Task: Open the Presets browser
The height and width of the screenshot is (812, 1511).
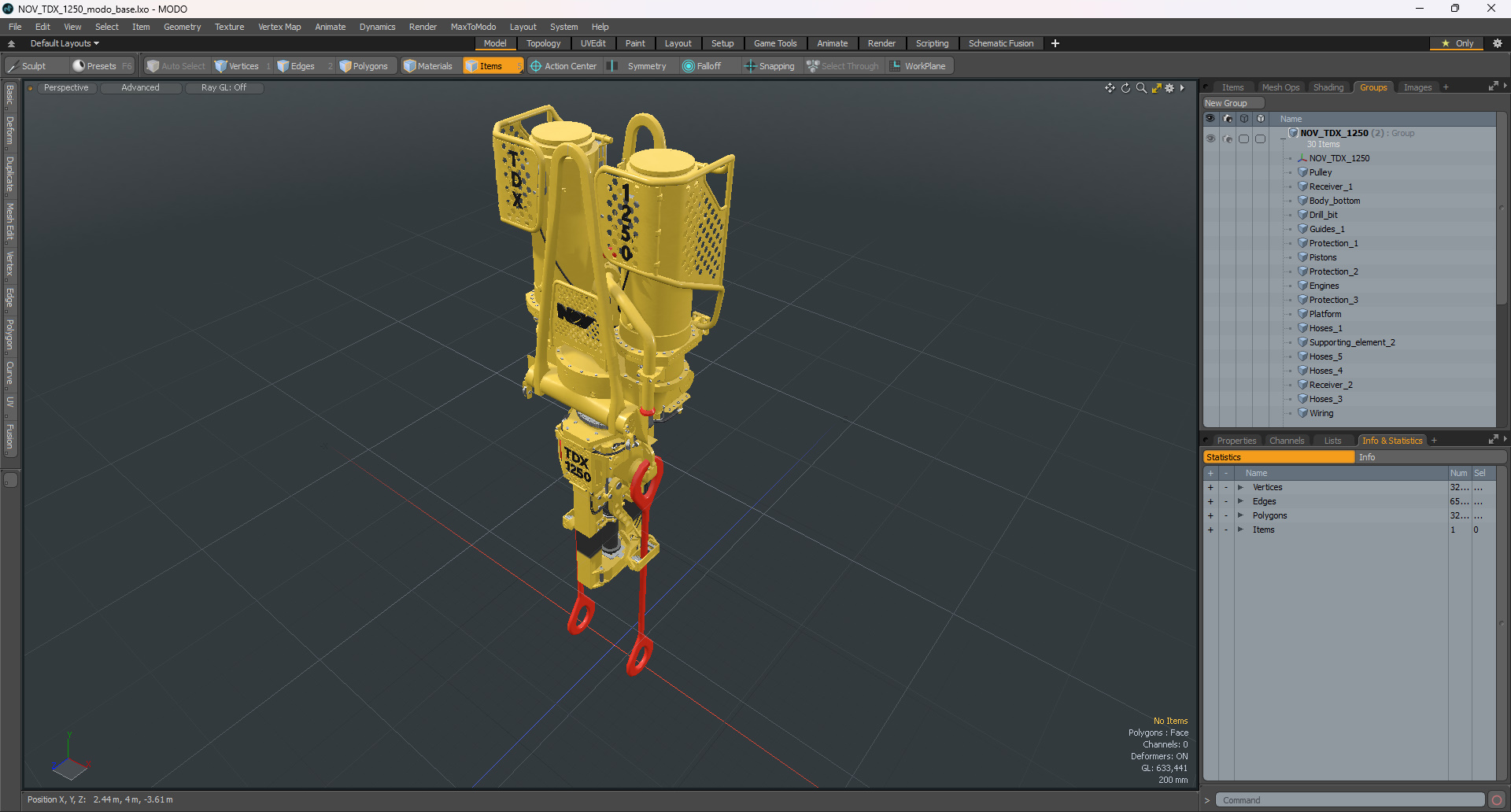Action: [x=102, y=66]
